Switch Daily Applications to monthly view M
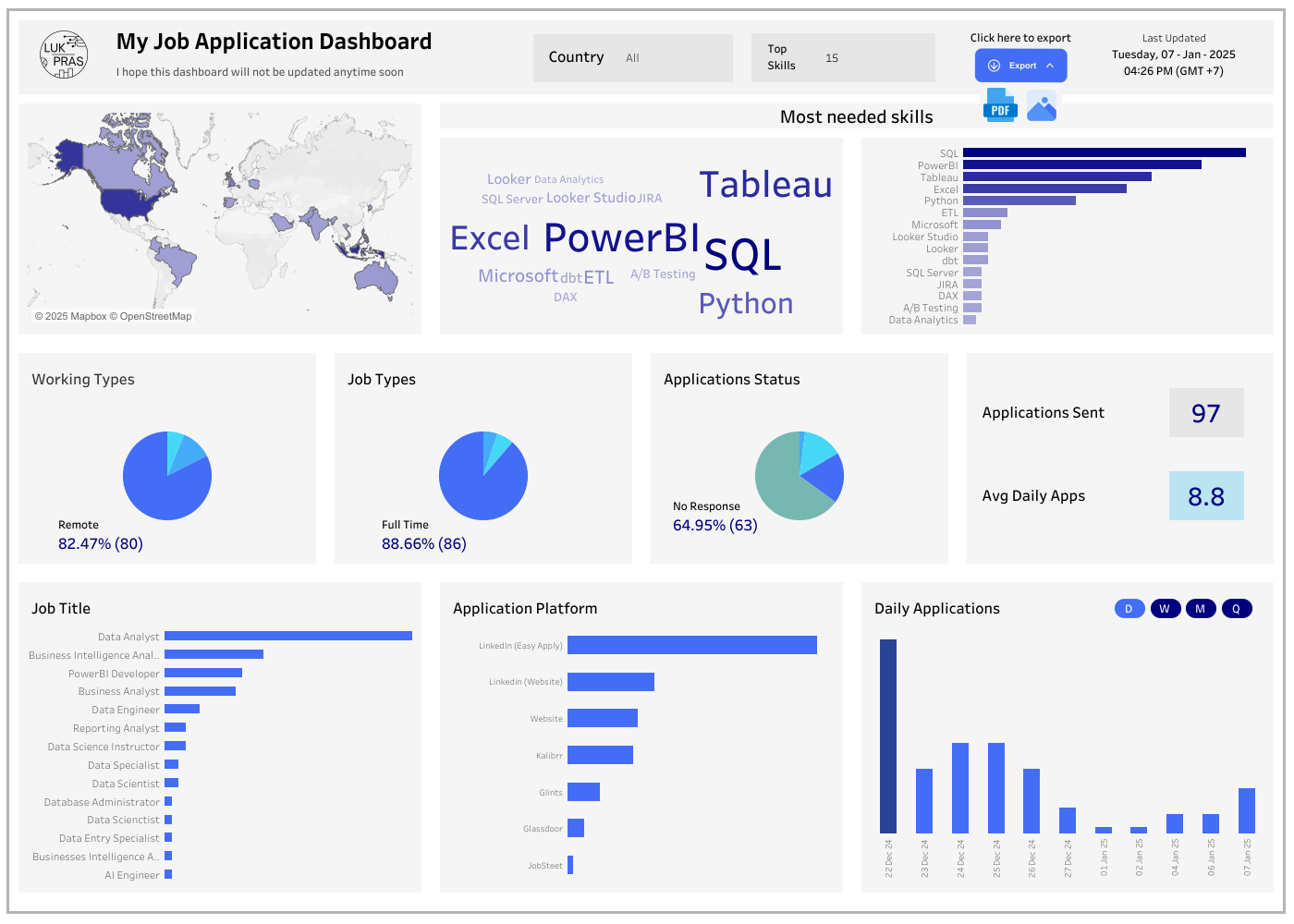1294x924 pixels. click(1201, 609)
